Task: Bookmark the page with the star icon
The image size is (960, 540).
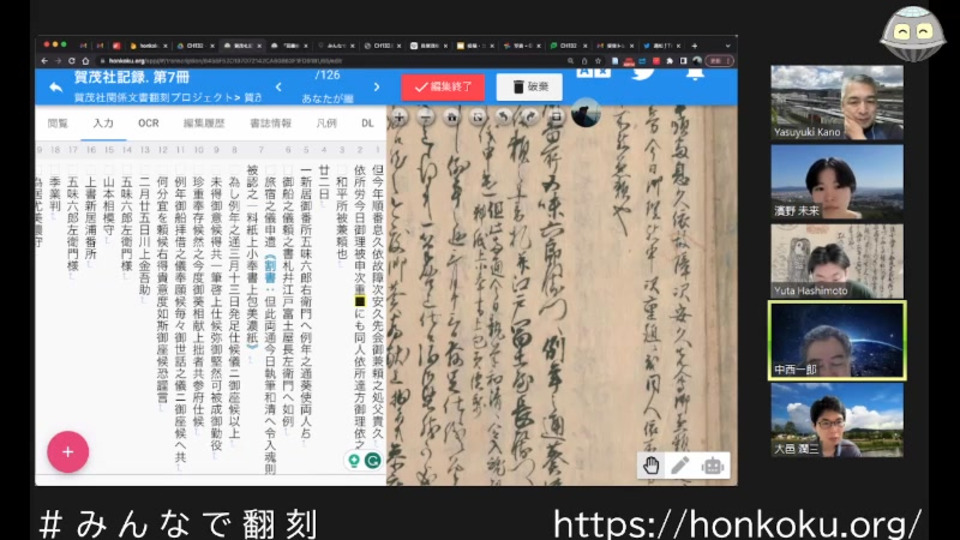Action: pos(598,61)
